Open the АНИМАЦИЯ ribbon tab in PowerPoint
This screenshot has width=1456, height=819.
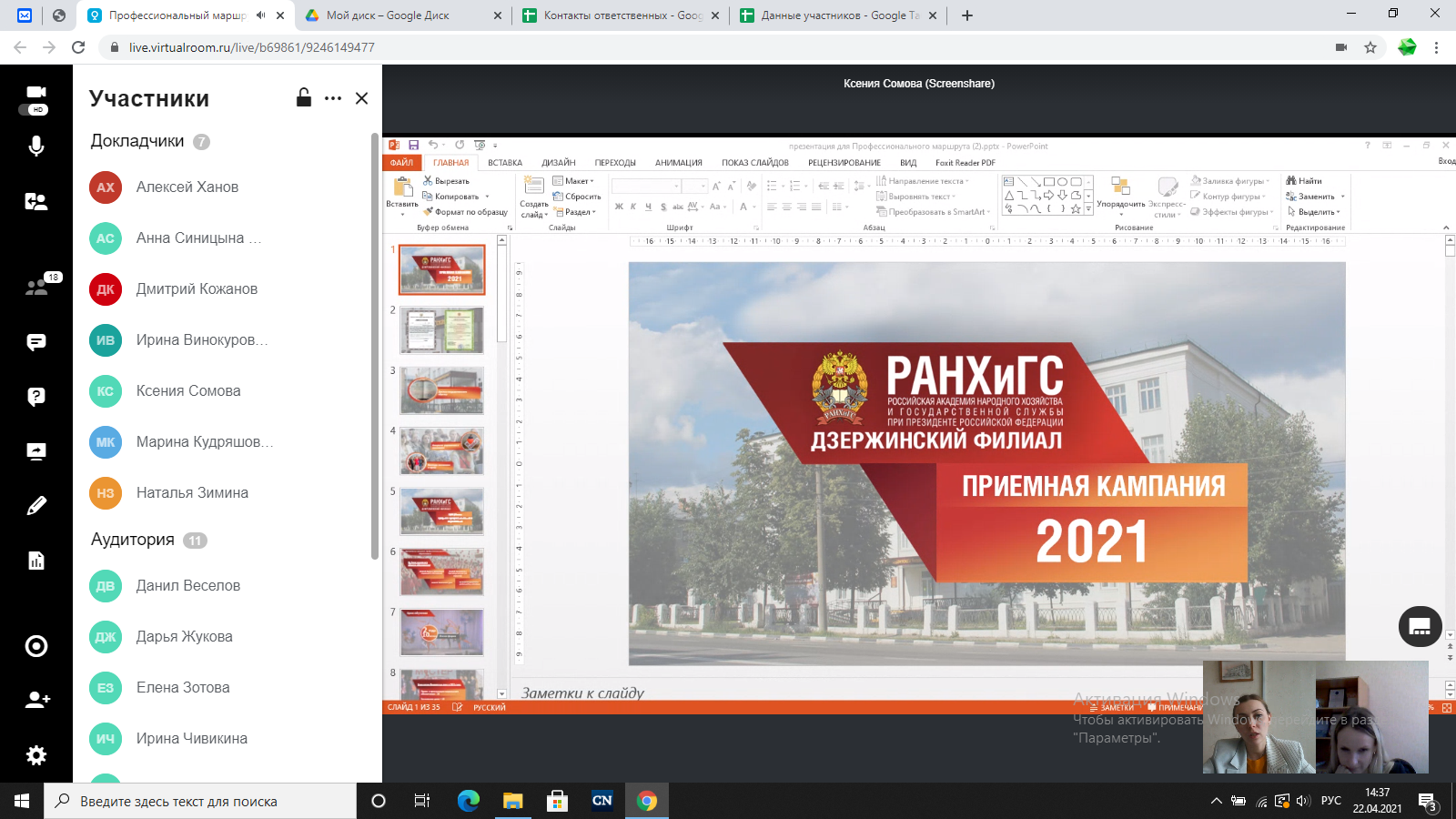click(679, 163)
